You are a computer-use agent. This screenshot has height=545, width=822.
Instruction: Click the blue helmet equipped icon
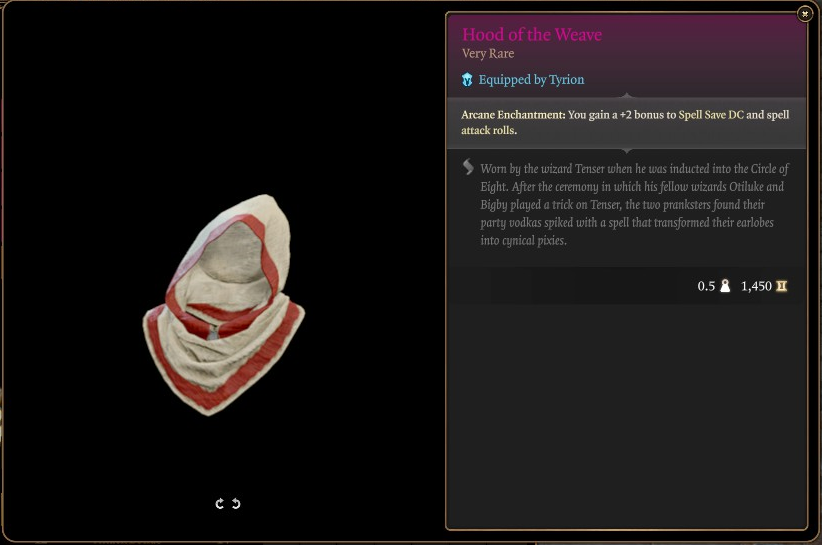click(x=467, y=80)
